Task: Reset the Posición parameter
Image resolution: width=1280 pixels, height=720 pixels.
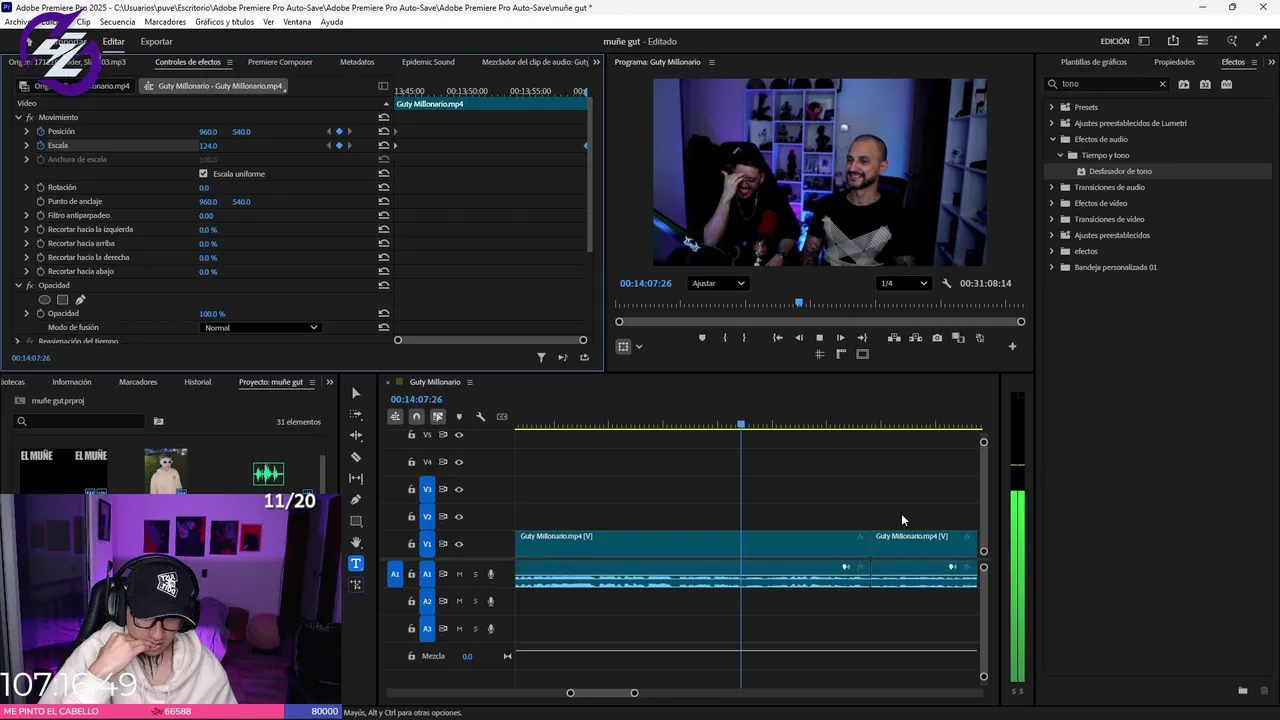Action: (384, 131)
